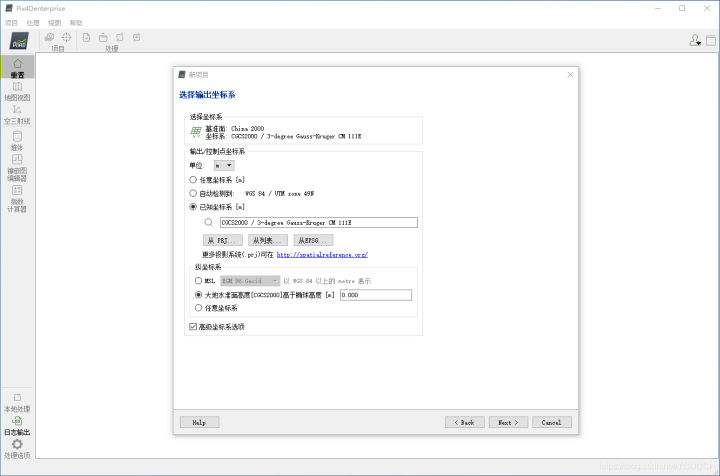Click the 处理选项 processing options gear icon

(x=17, y=446)
